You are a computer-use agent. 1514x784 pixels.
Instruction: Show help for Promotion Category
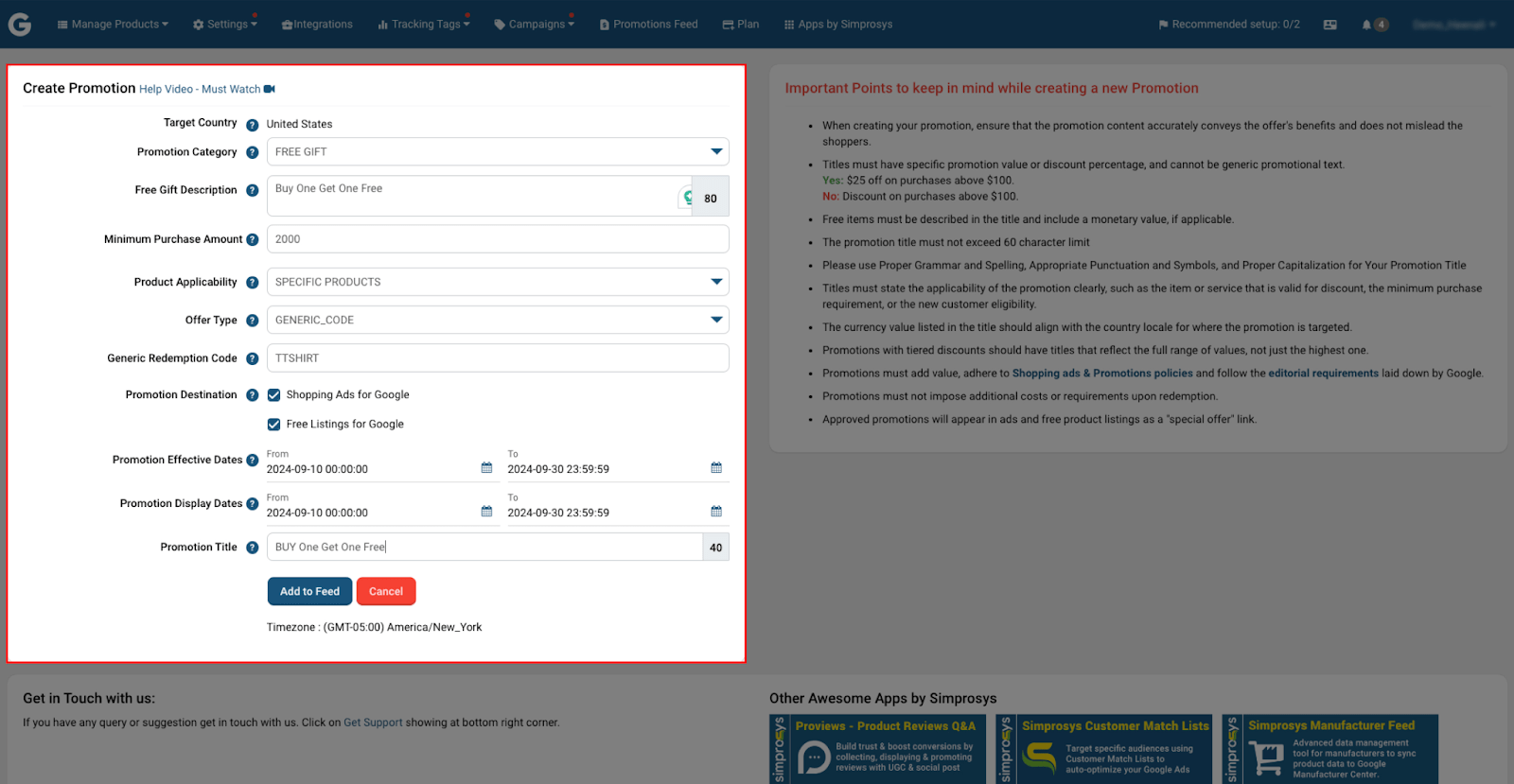(253, 152)
